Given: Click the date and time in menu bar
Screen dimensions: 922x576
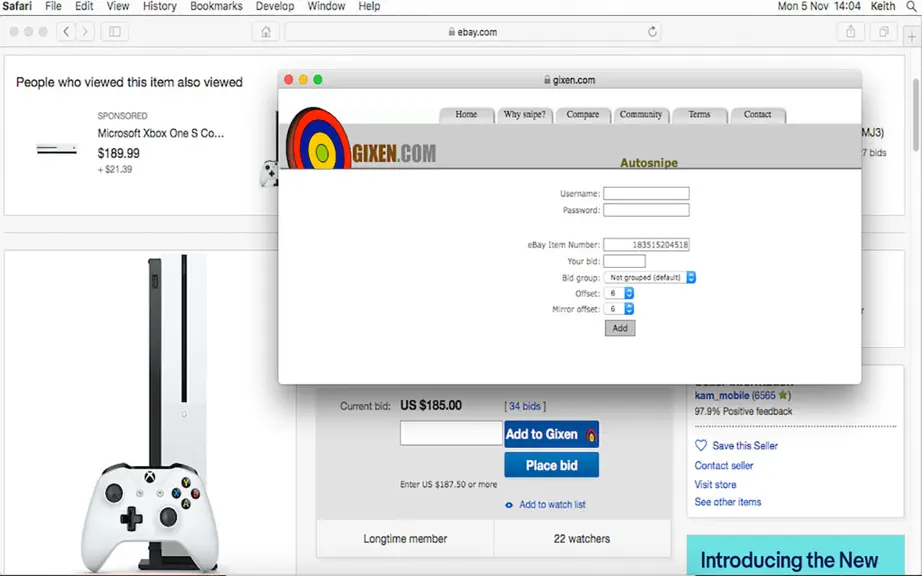Looking at the screenshot, I should click(x=819, y=6).
